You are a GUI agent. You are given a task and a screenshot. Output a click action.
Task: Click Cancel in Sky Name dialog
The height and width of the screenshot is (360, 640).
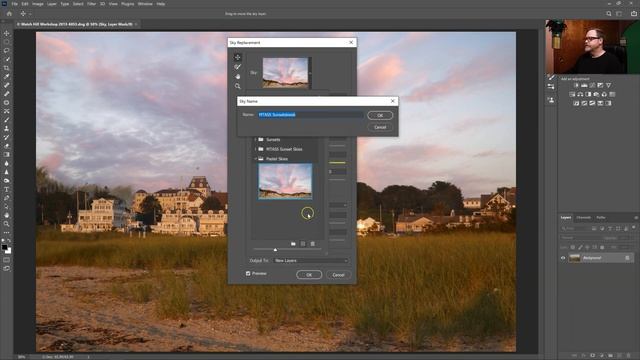coord(380,127)
